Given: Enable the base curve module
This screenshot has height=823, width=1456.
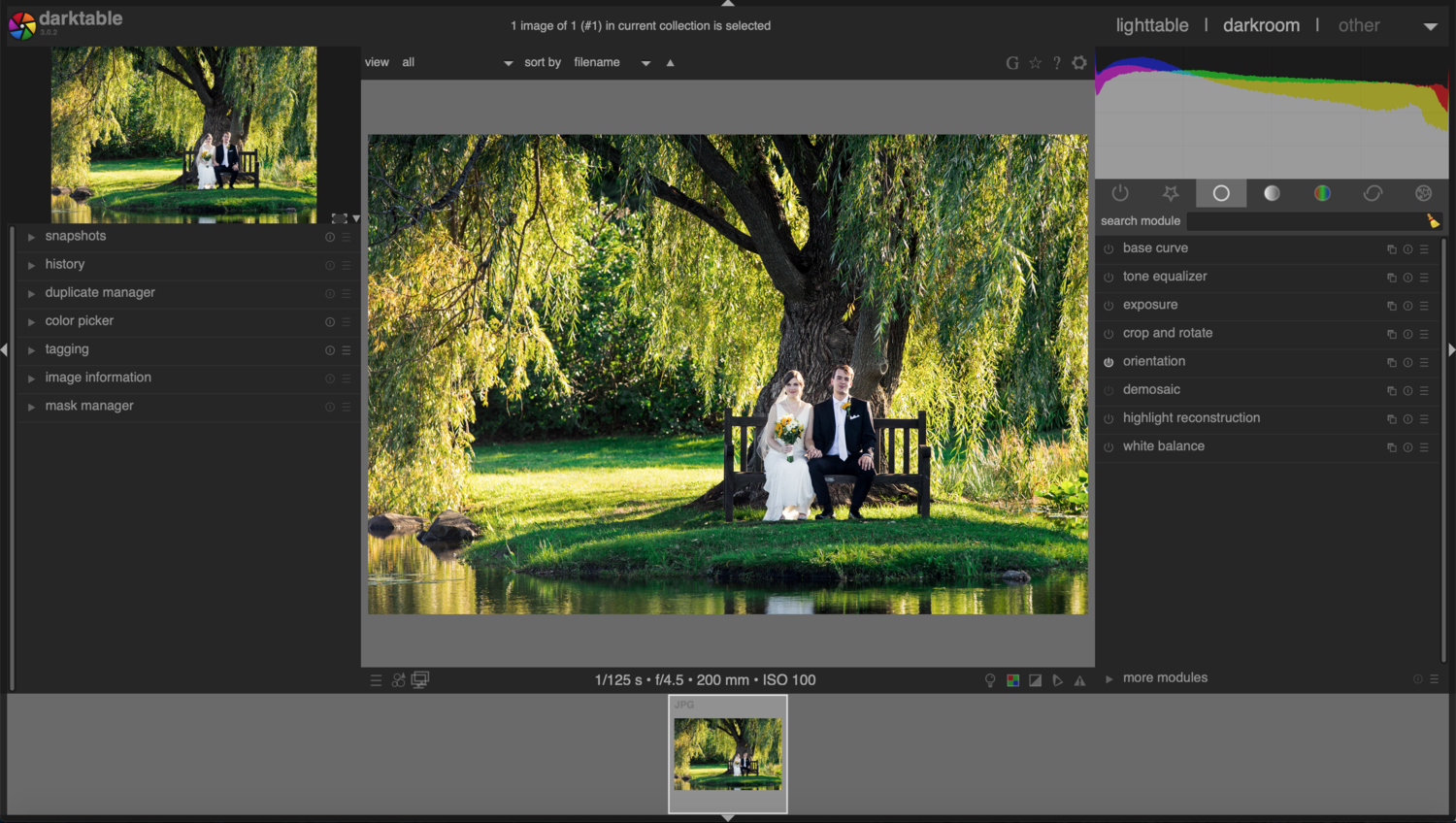Looking at the screenshot, I should pyautogui.click(x=1109, y=249).
